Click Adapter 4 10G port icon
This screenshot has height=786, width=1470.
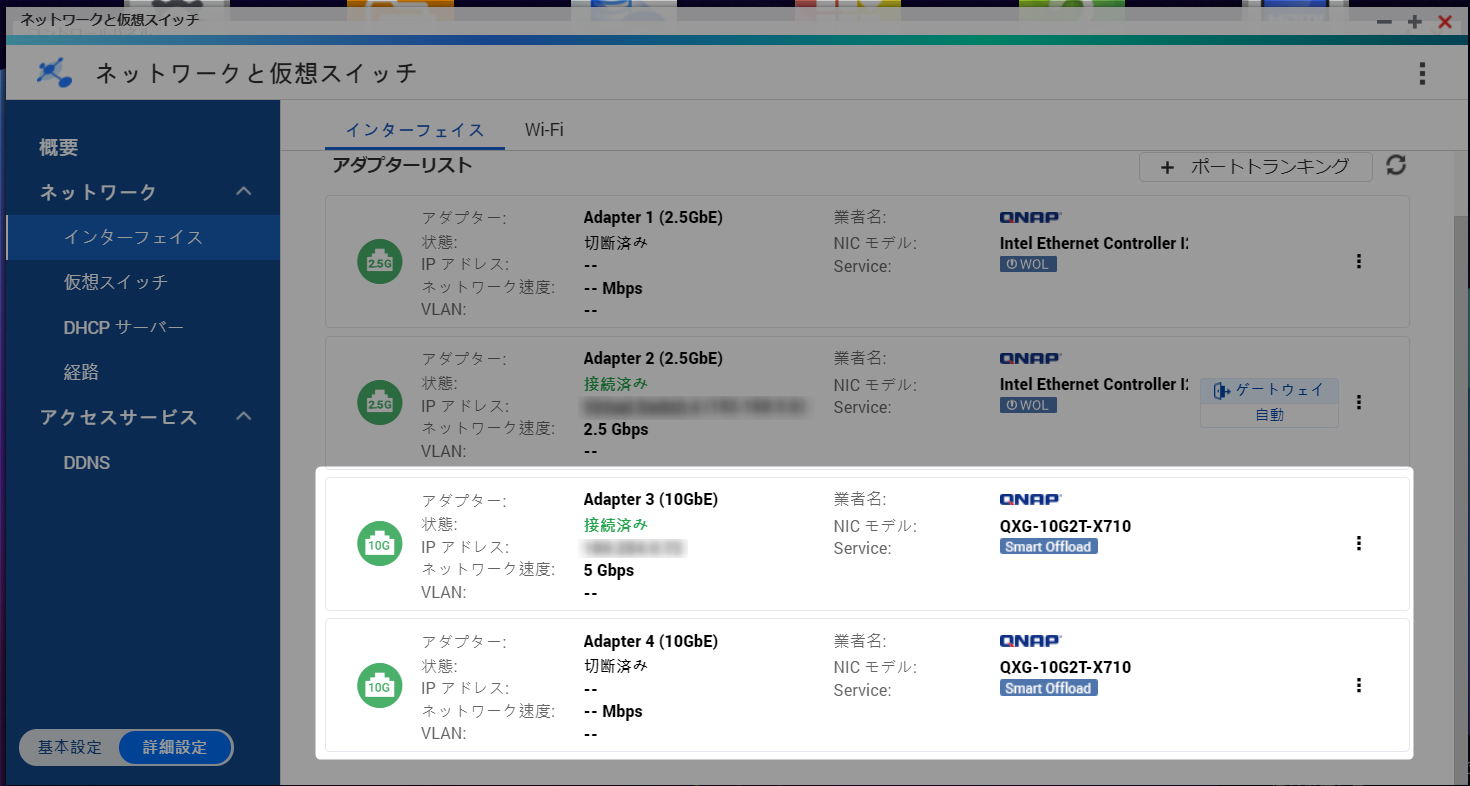[x=379, y=686]
